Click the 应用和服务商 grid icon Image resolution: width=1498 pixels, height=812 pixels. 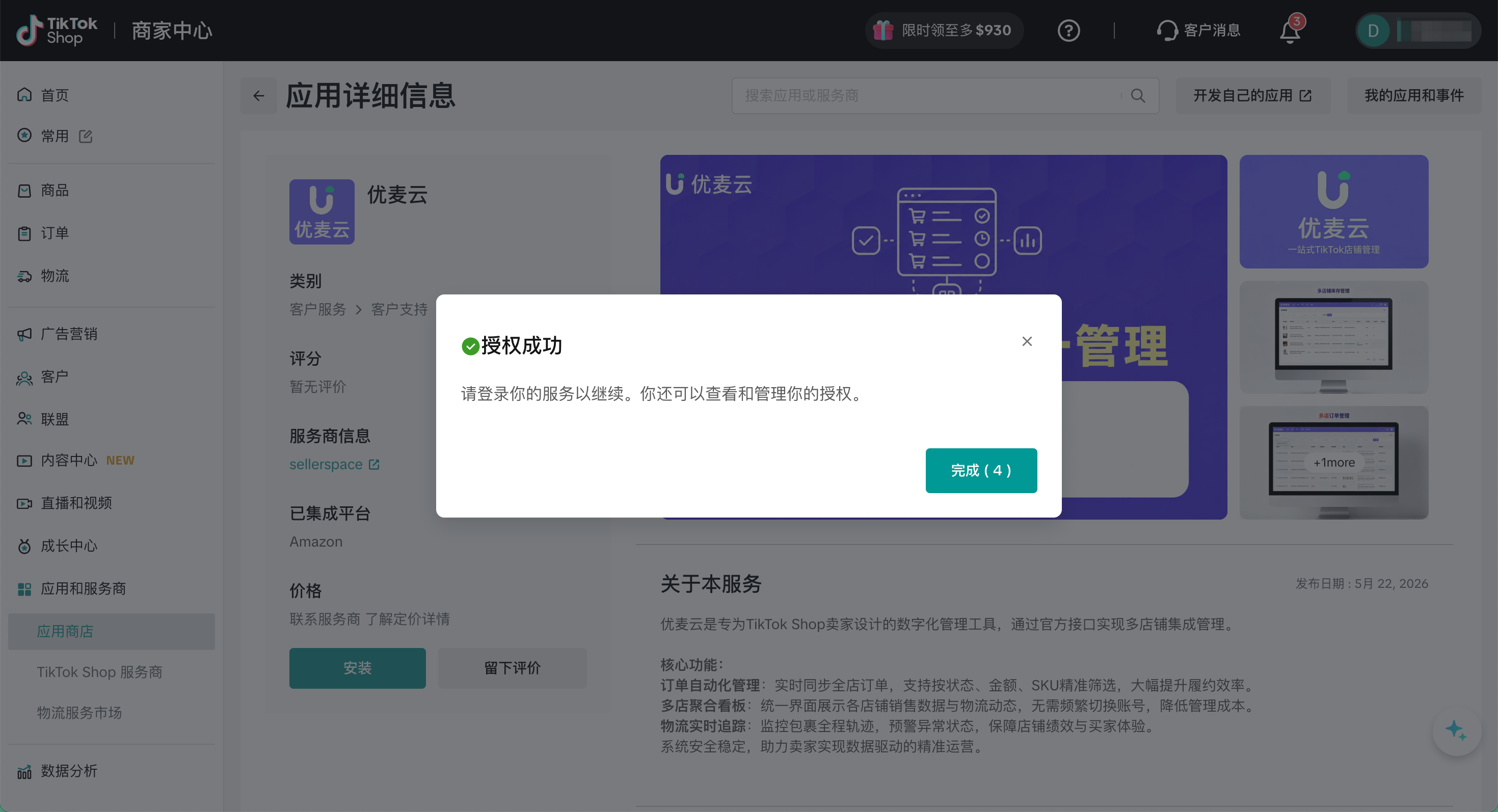(24, 589)
